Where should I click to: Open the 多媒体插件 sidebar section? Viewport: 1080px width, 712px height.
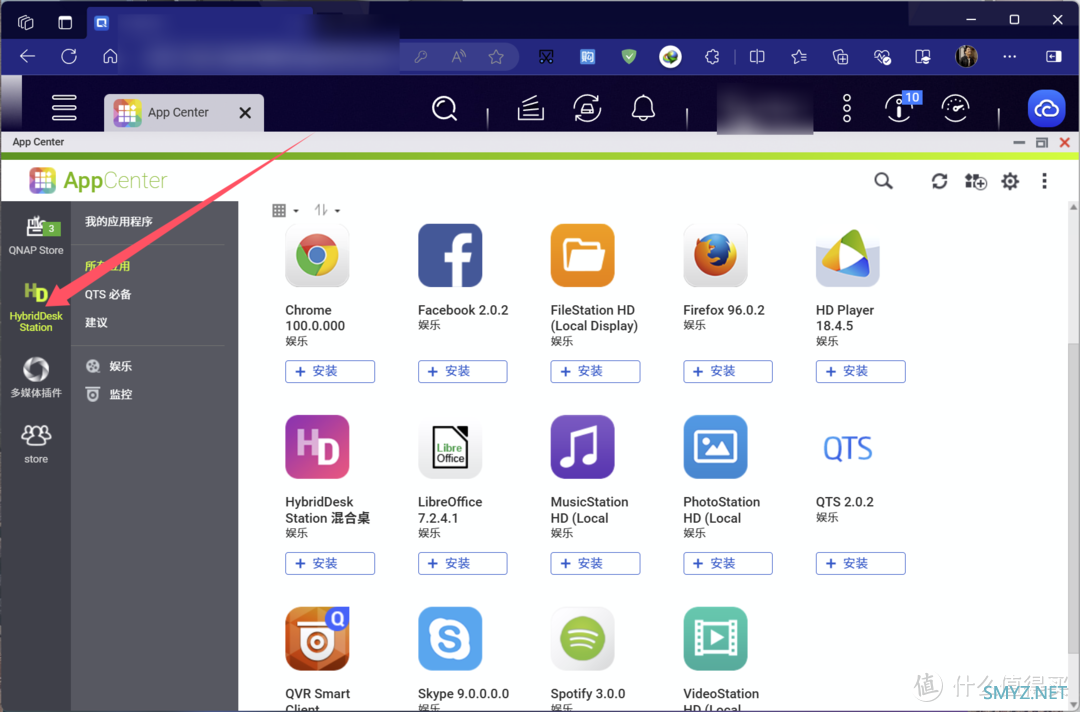[36, 377]
